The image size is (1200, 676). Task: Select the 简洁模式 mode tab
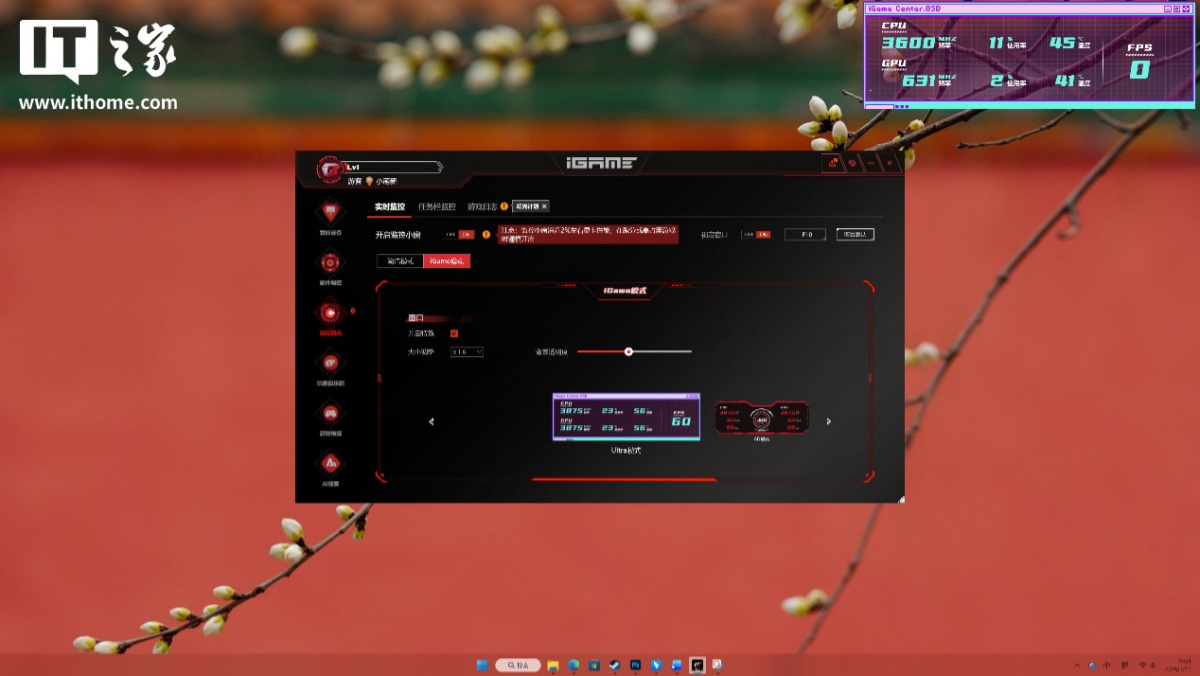(x=399, y=261)
